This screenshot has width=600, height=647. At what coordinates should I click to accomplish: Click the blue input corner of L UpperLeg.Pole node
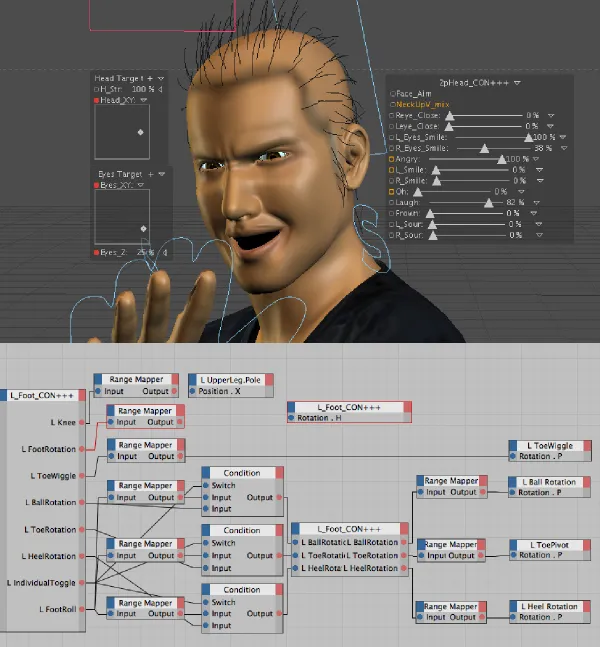192,380
